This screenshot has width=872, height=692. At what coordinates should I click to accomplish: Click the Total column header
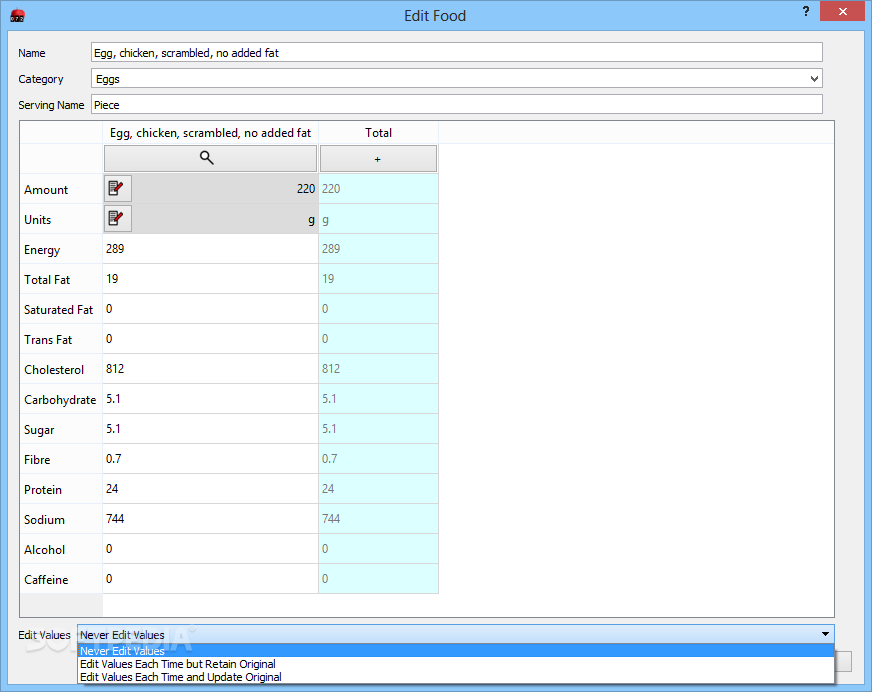click(378, 133)
